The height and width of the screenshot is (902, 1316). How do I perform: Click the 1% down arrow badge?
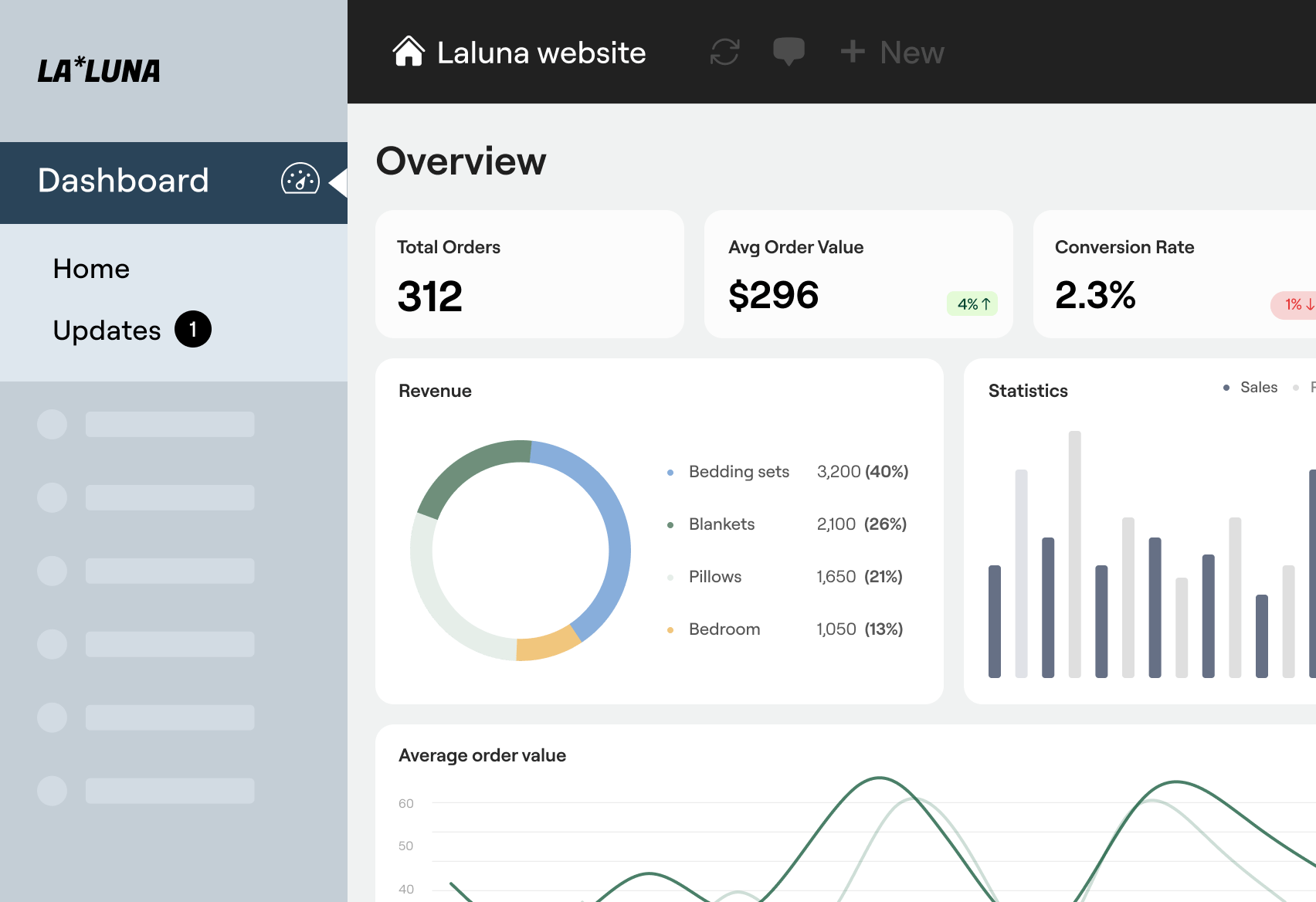click(x=1295, y=305)
